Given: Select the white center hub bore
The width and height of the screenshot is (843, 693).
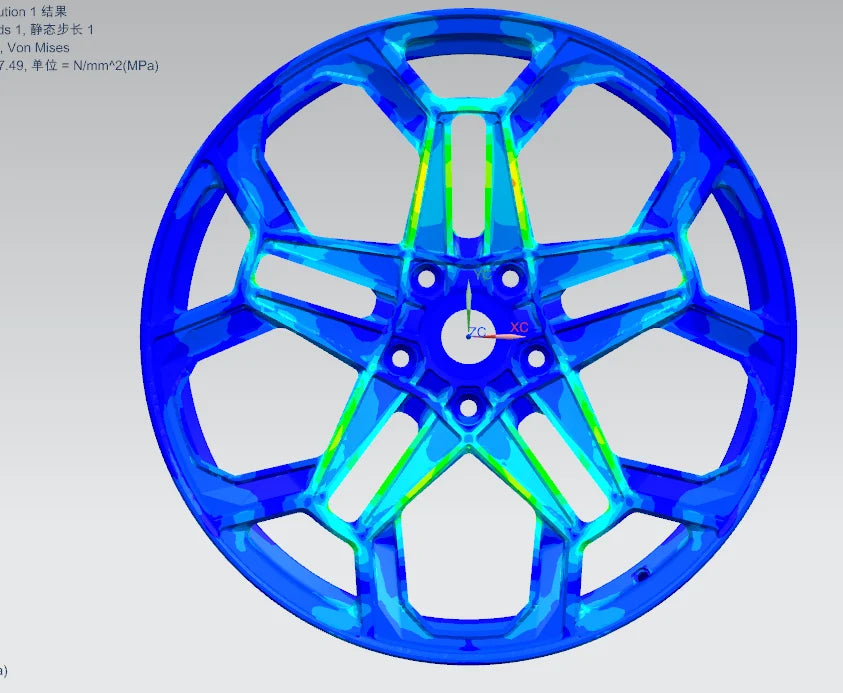Looking at the screenshot, I should pos(468,337).
